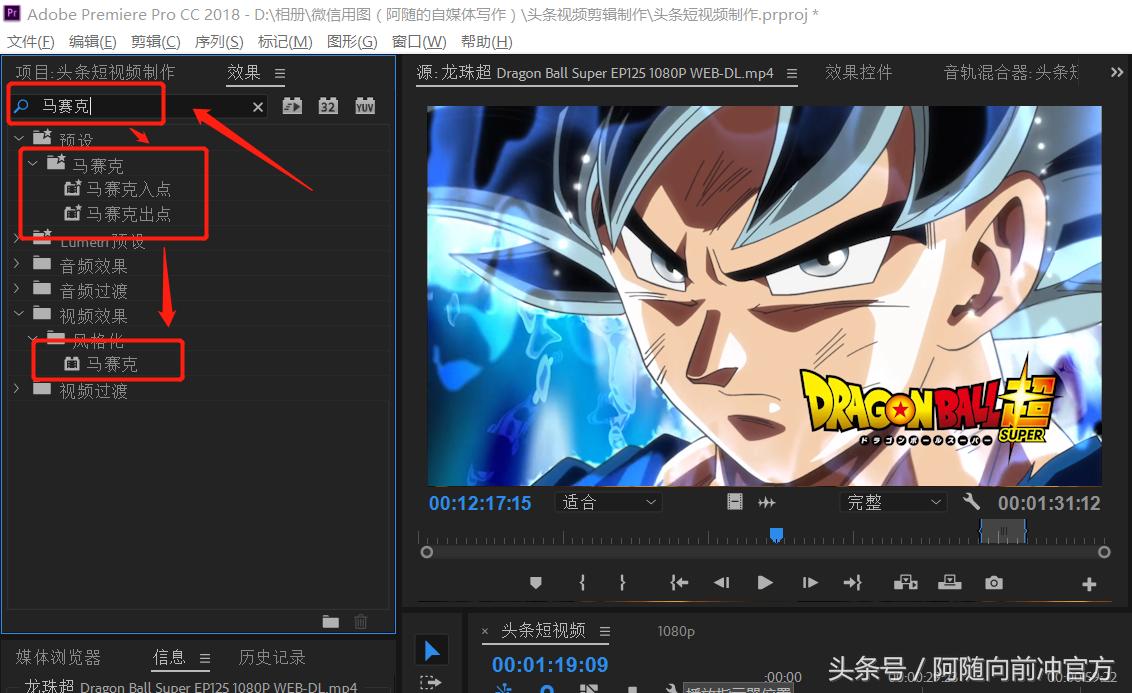This screenshot has width=1132, height=693.
Task: Select the Selection tool arrow in Tools panel
Action: [x=431, y=649]
